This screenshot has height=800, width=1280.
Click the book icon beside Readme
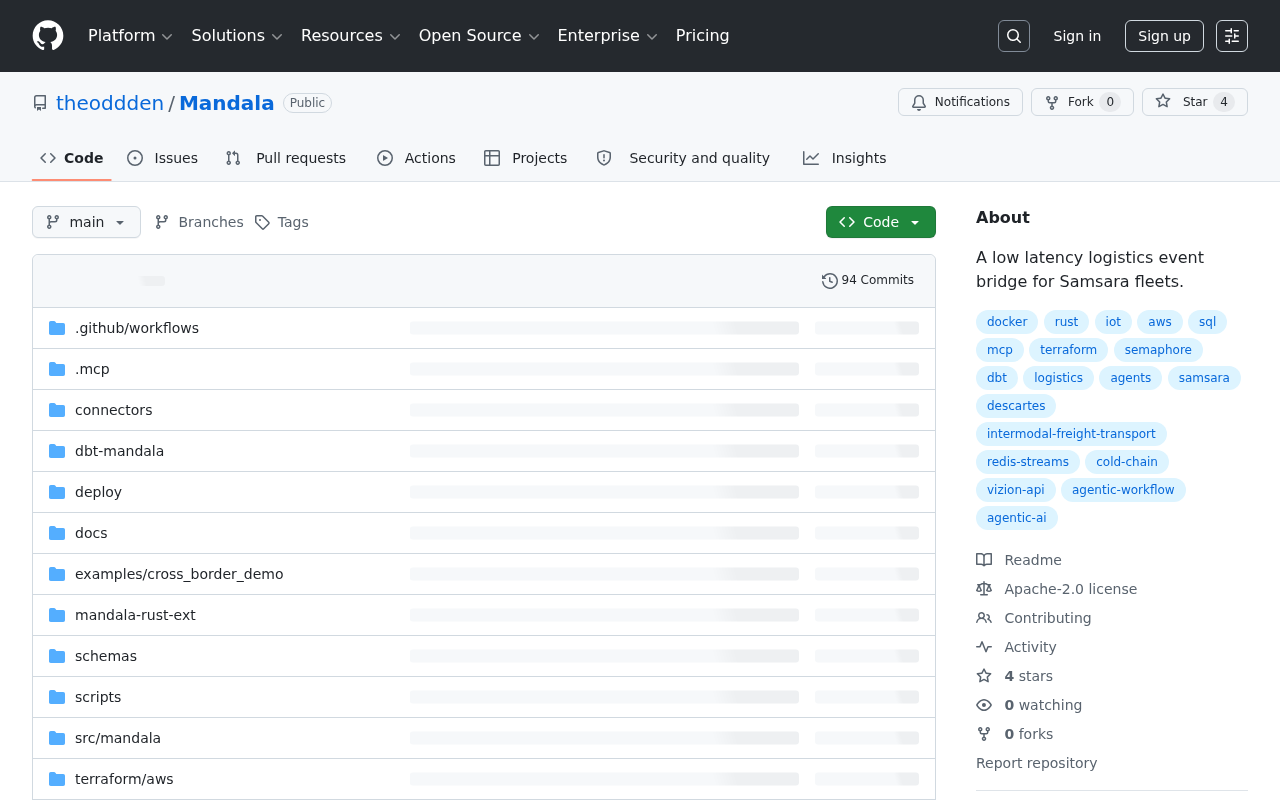(984, 560)
